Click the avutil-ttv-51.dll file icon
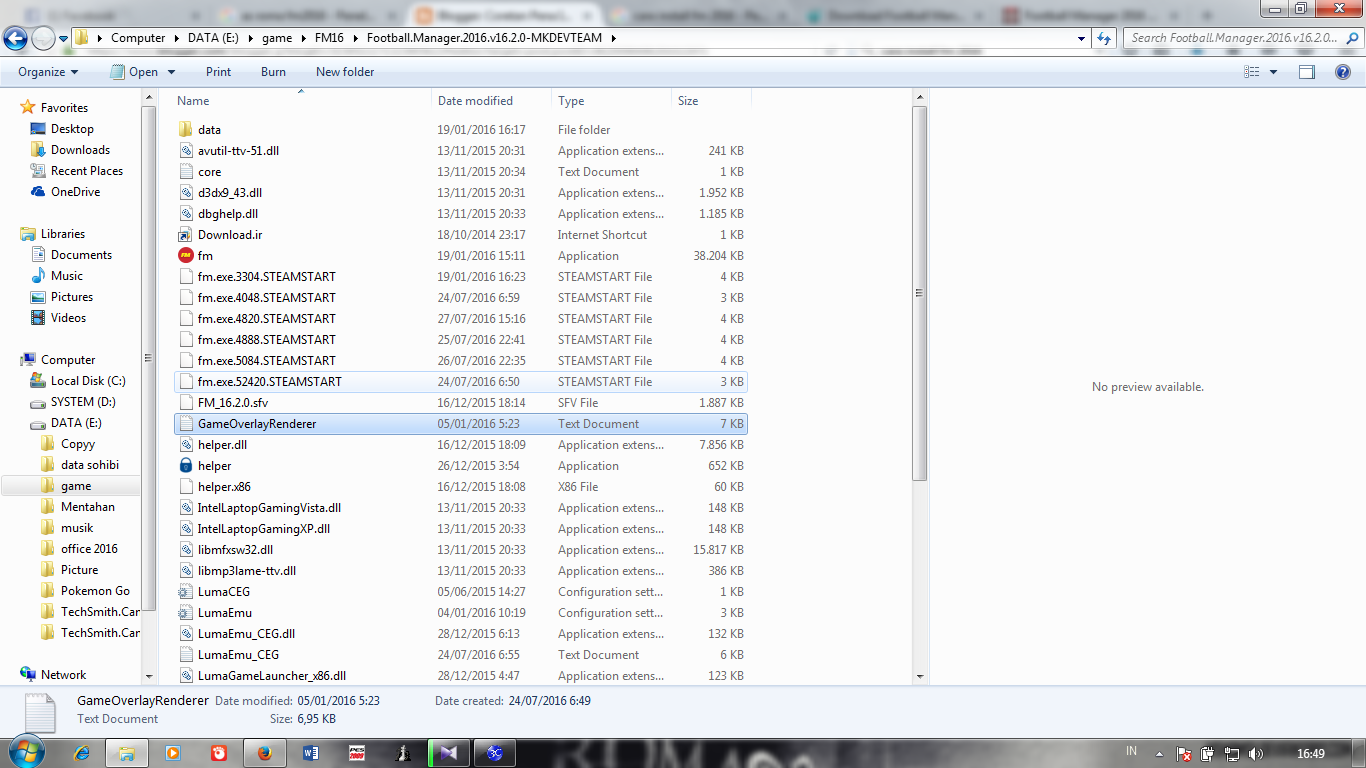1366x768 pixels. (x=185, y=151)
